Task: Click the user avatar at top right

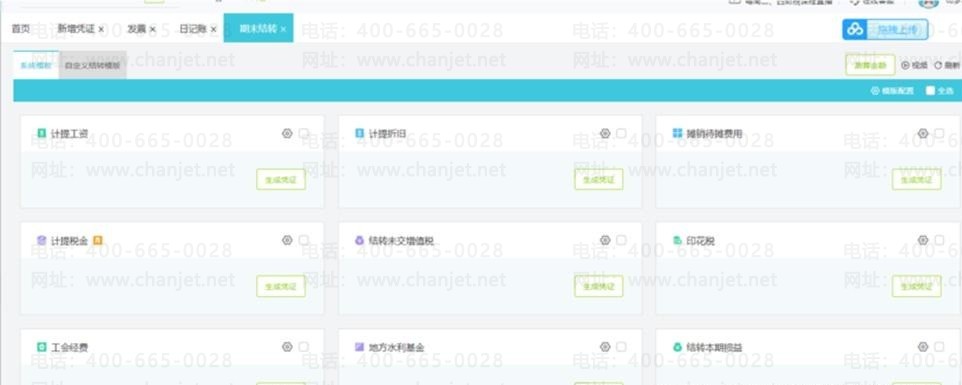Action: pos(928,3)
